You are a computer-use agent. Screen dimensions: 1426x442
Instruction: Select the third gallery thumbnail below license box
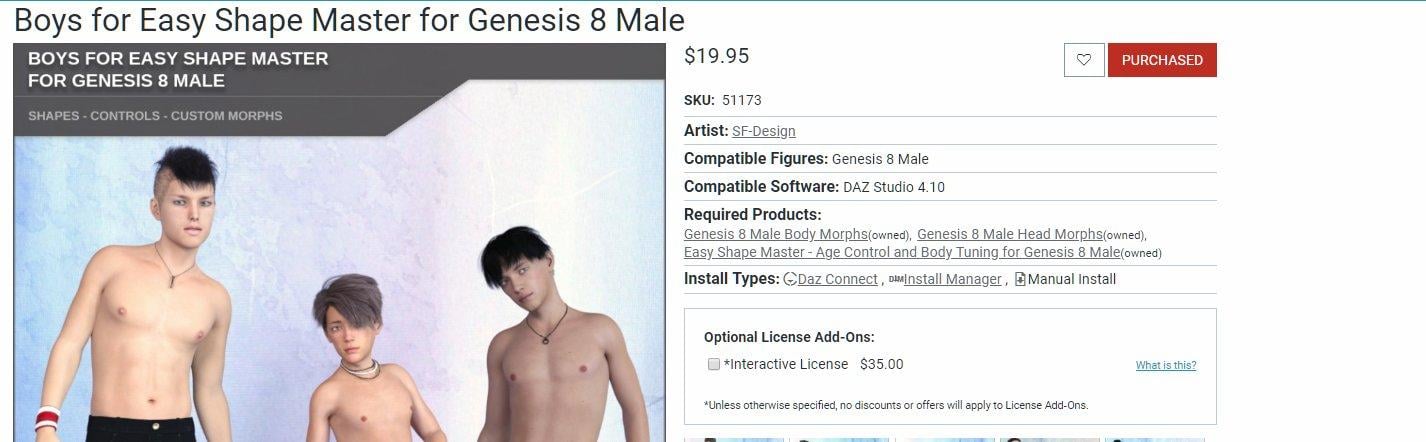tap(945, 440)
